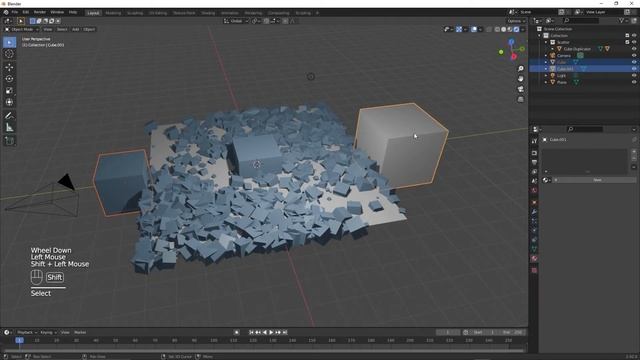Jump to the timeline end frame
The width and height of the screenshot is (640, 360).
pos(285,332)
